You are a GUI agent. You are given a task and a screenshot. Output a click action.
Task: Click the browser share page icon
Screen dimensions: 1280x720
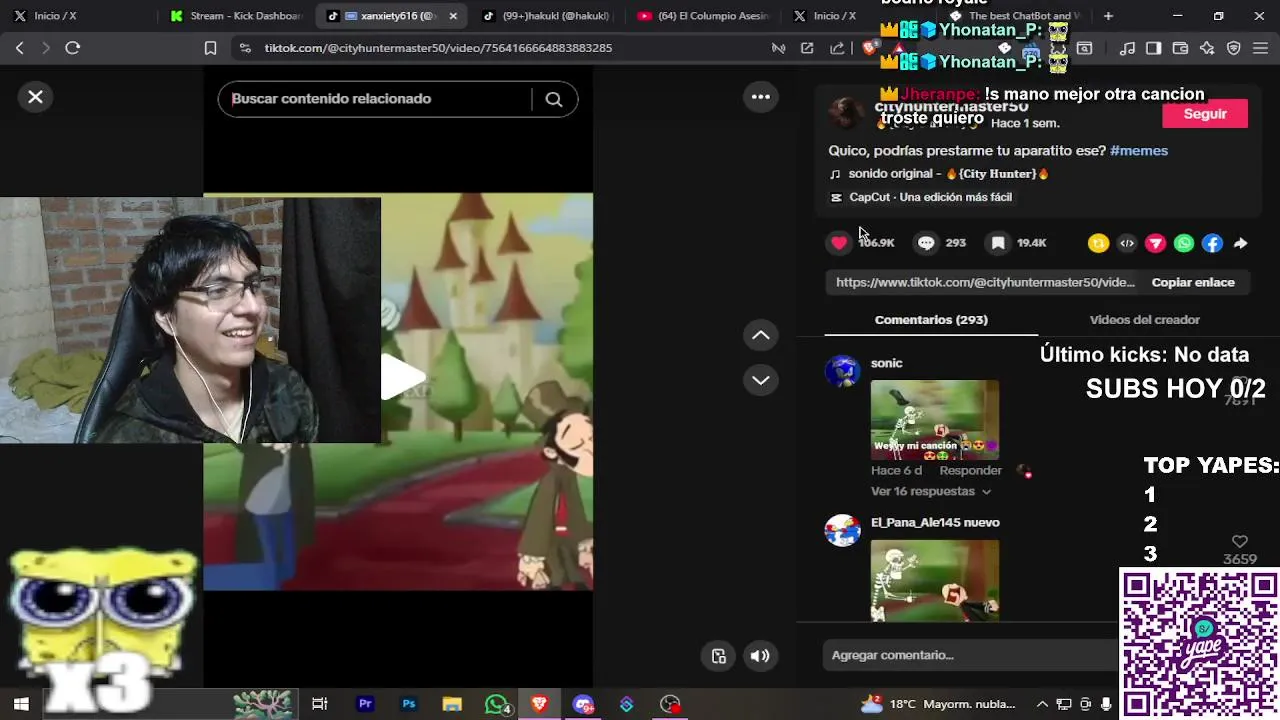click(x=837, y=48)
